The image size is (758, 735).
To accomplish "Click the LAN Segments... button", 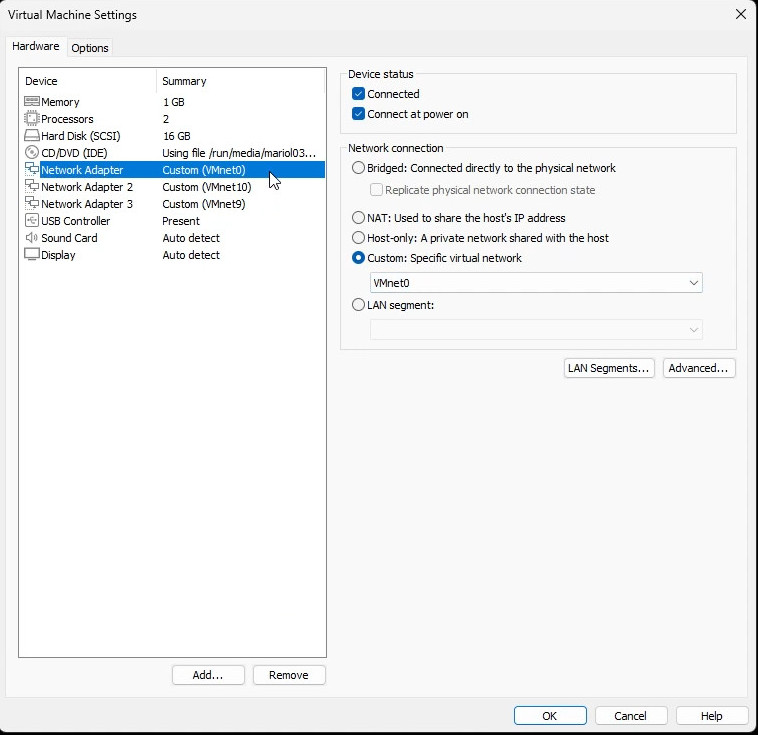I will pyautogui.click(x=609, y=368).
